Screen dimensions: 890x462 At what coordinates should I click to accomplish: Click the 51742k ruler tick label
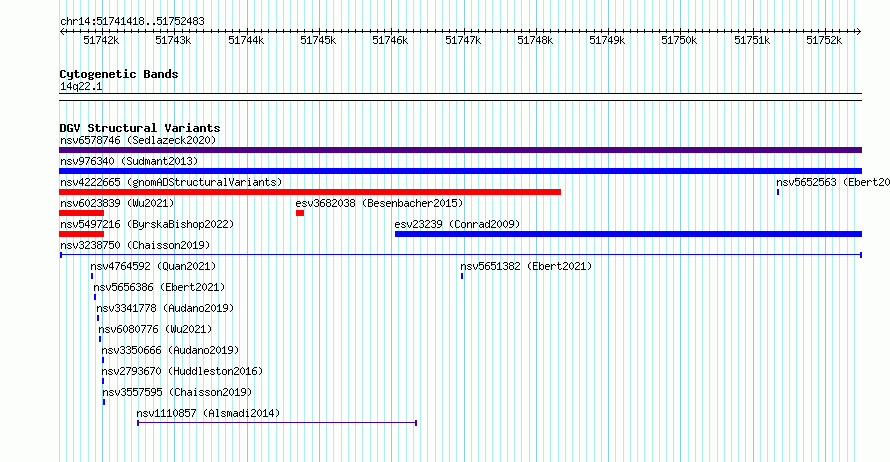[x=101, y=40]
